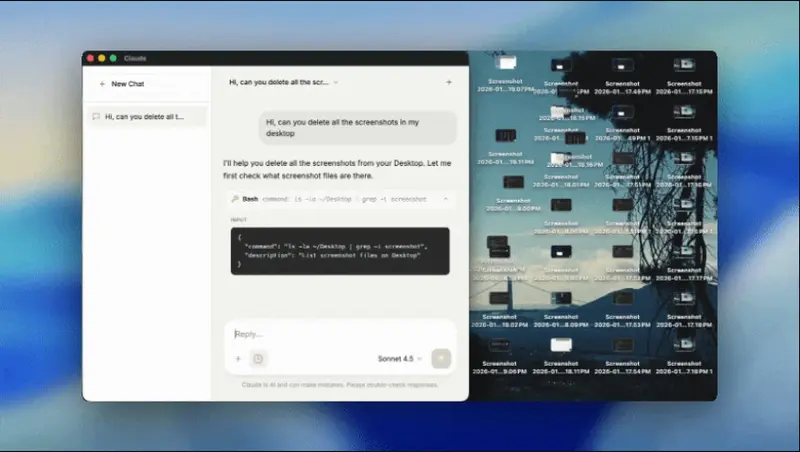Collapse the Bash command block
800x452 pixels.
444,199
